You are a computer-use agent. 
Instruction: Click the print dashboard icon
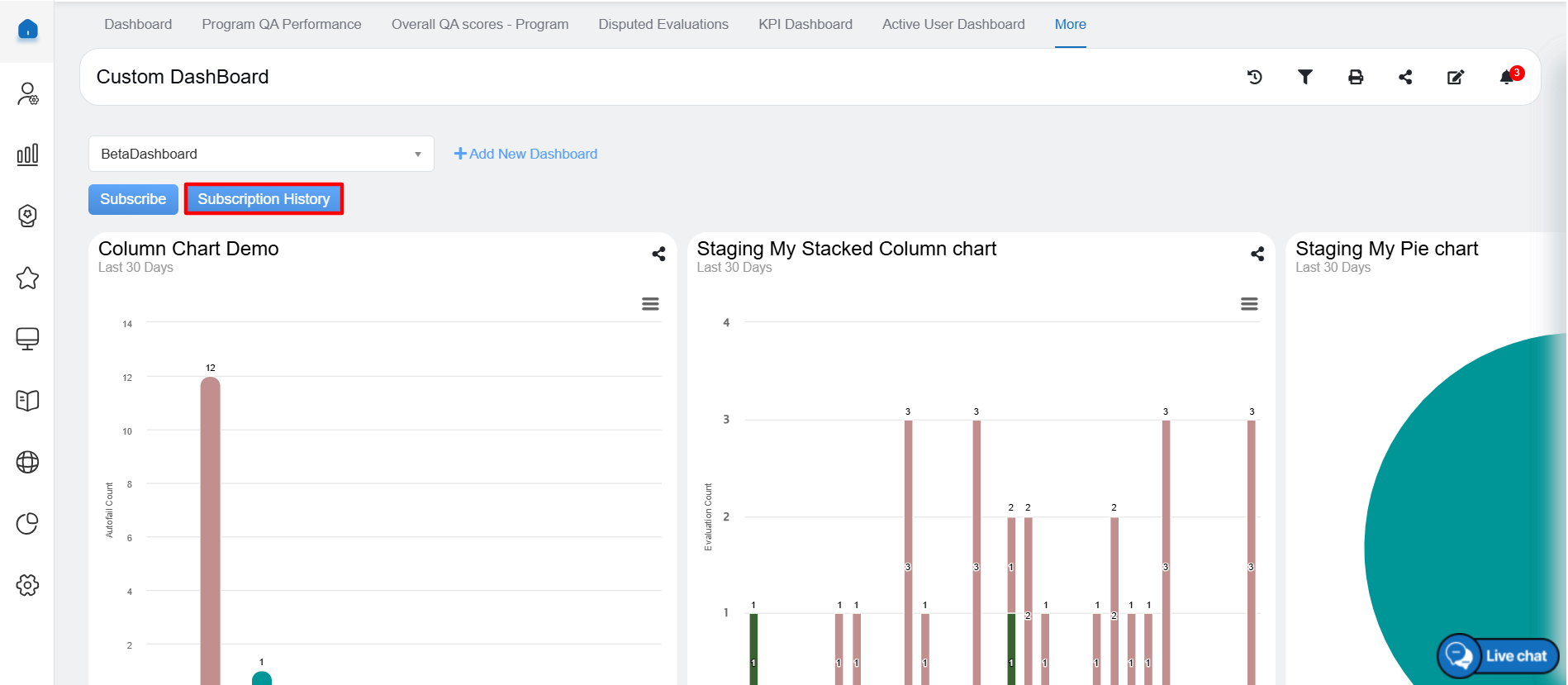tap(1355, 77)
